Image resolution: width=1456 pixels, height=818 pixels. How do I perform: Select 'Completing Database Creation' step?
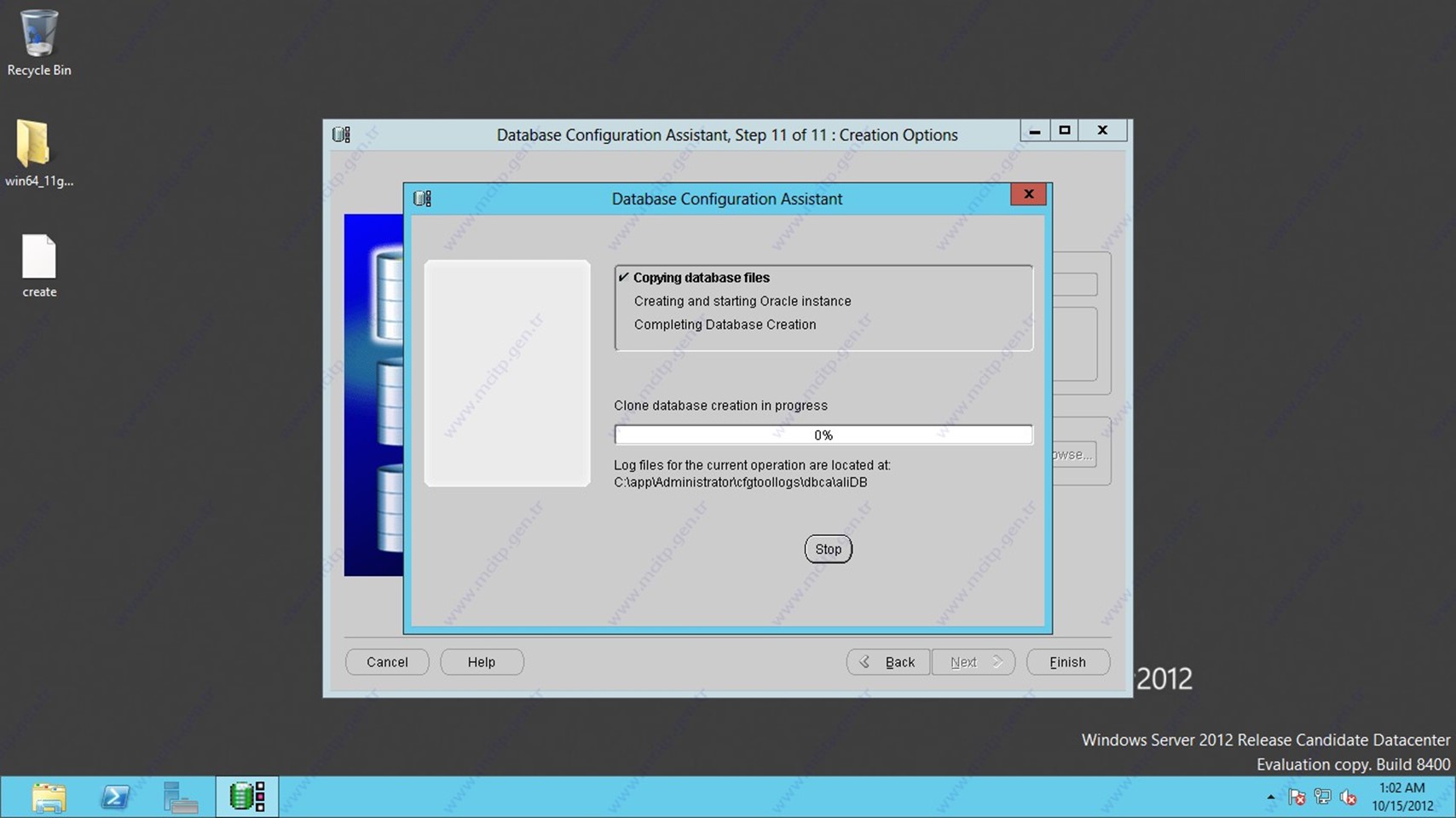725,325
